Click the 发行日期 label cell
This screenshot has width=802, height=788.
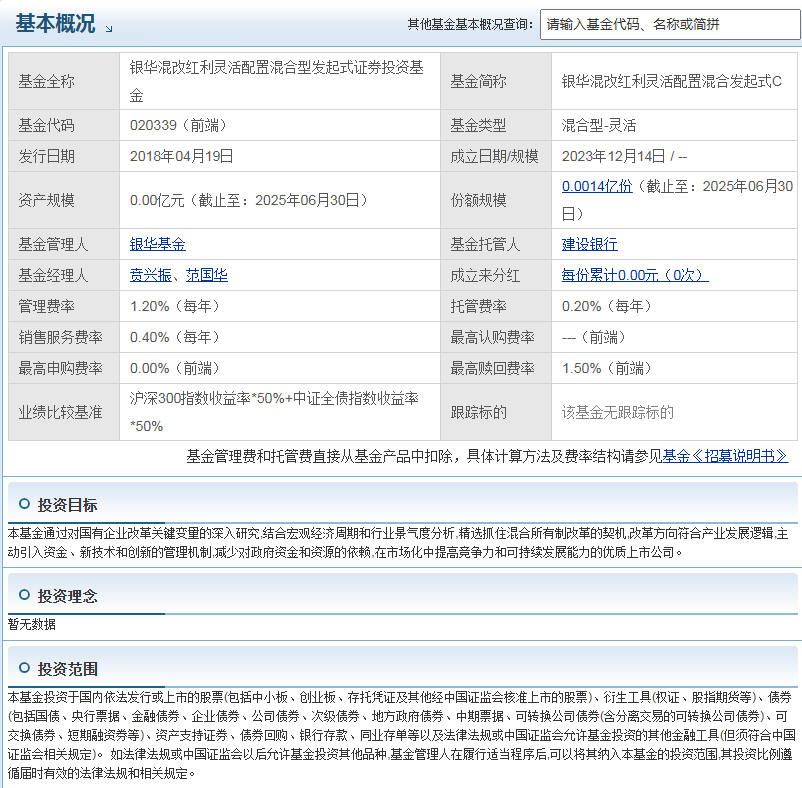click(x=64, y=156)
